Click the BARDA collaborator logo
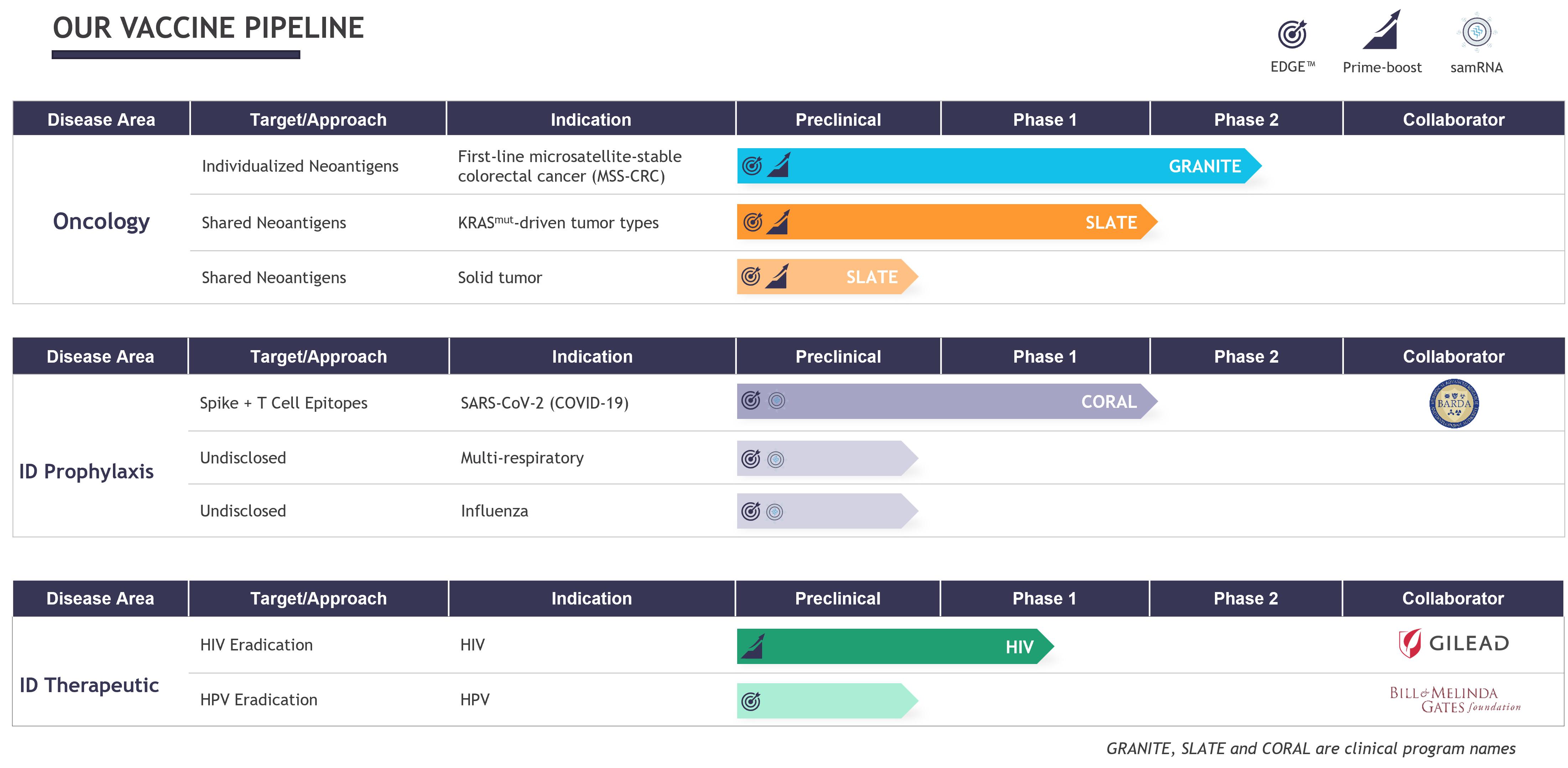This screenshot has height=768, width=1568. coord(1454,404)
